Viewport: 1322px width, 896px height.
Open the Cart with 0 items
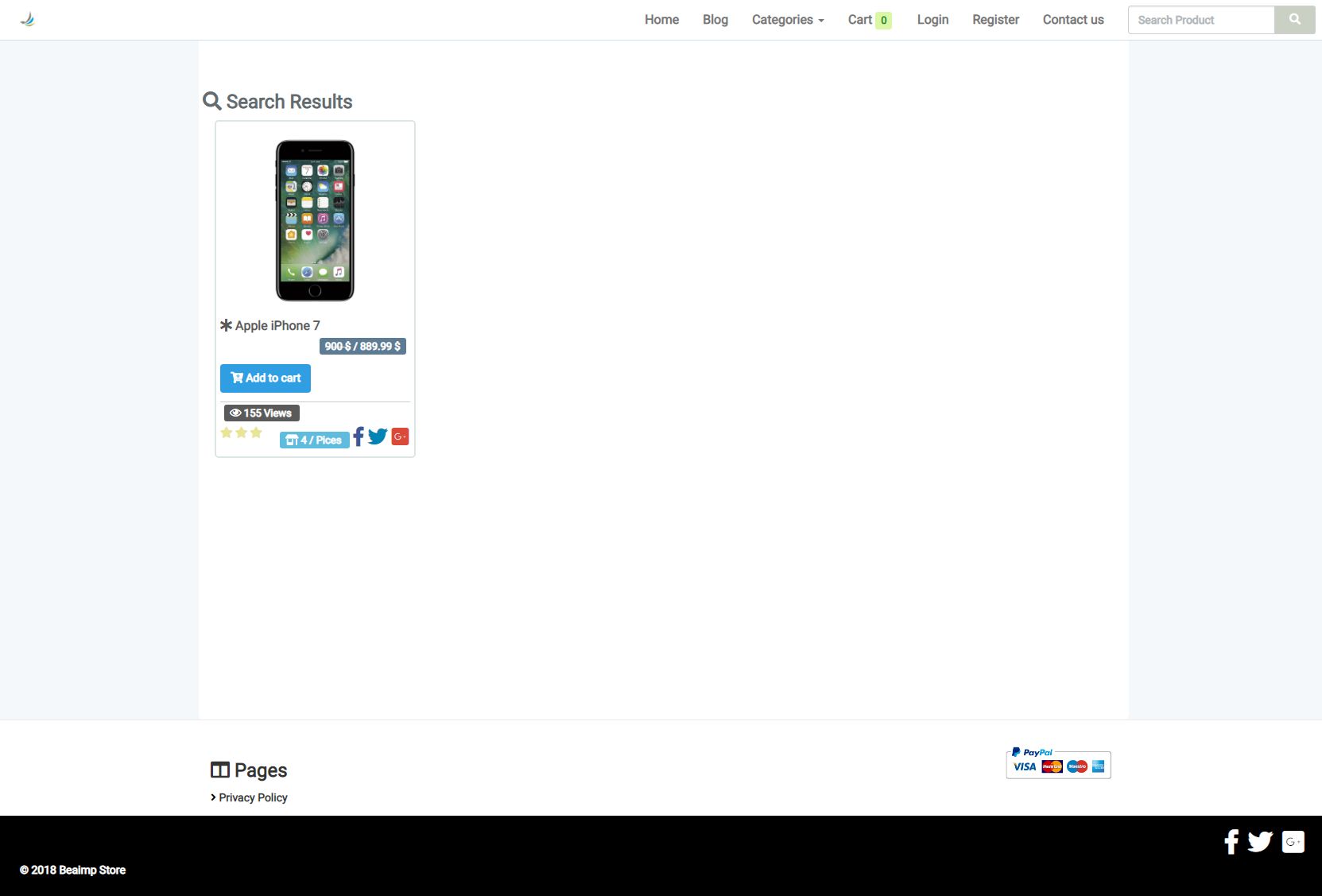[870, 20]
